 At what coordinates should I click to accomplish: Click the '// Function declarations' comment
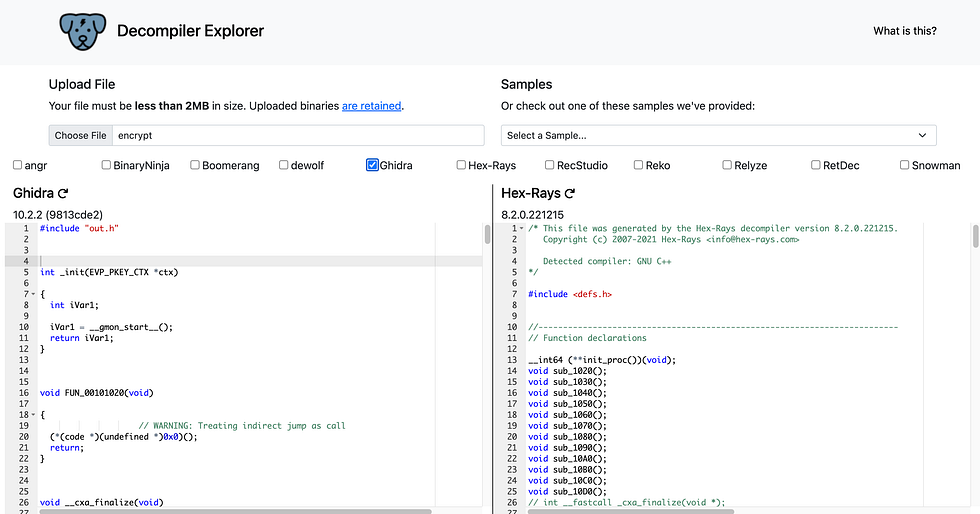click(588, 338)
